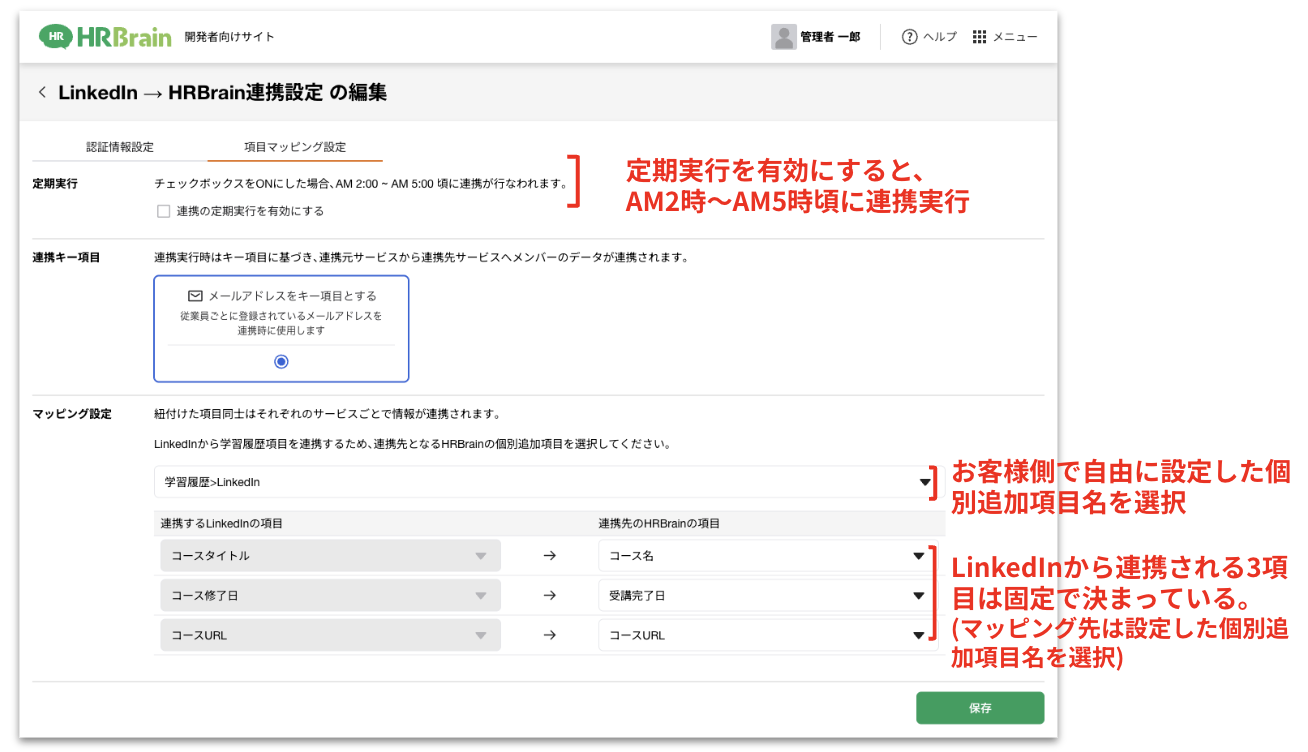Click the ヘルプ link in header
This screenshot has height=752, width=1308.
938,37
